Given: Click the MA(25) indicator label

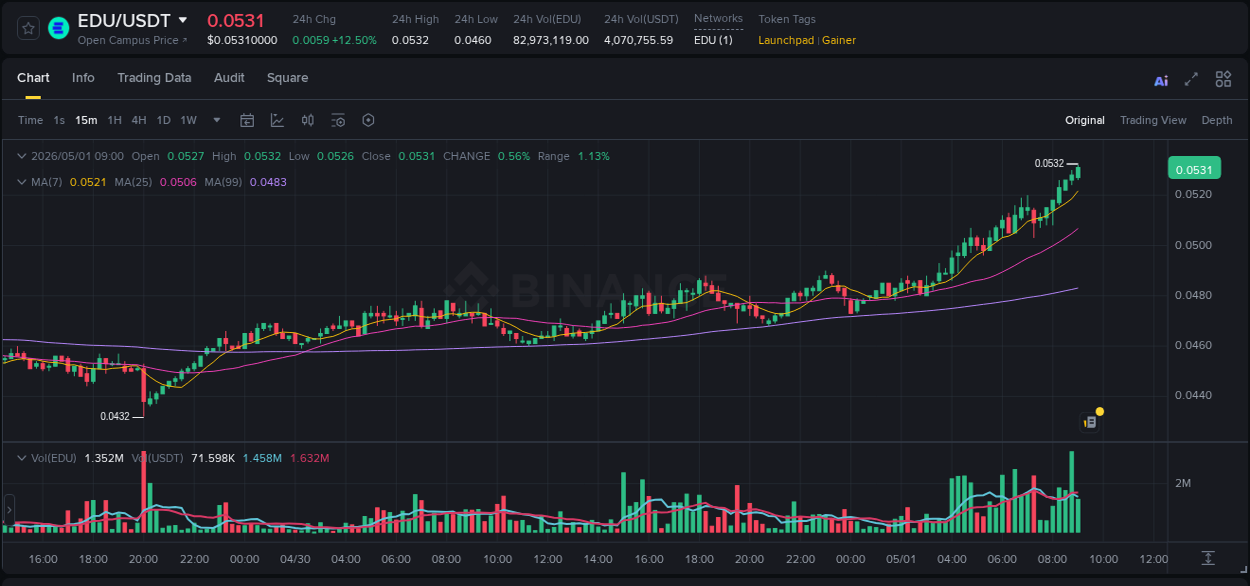Looking at the screenshot, I should tap(133, 182).
